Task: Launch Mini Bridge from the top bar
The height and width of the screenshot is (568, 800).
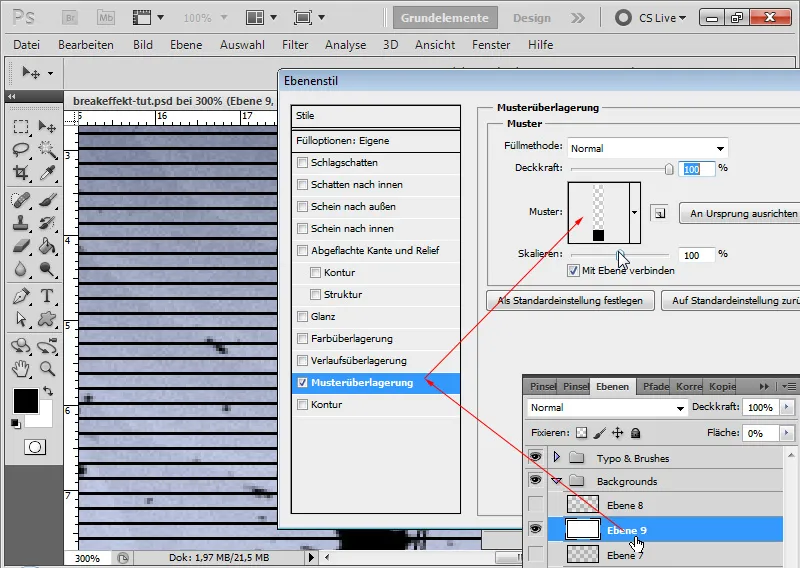Action: click(106, 18)
